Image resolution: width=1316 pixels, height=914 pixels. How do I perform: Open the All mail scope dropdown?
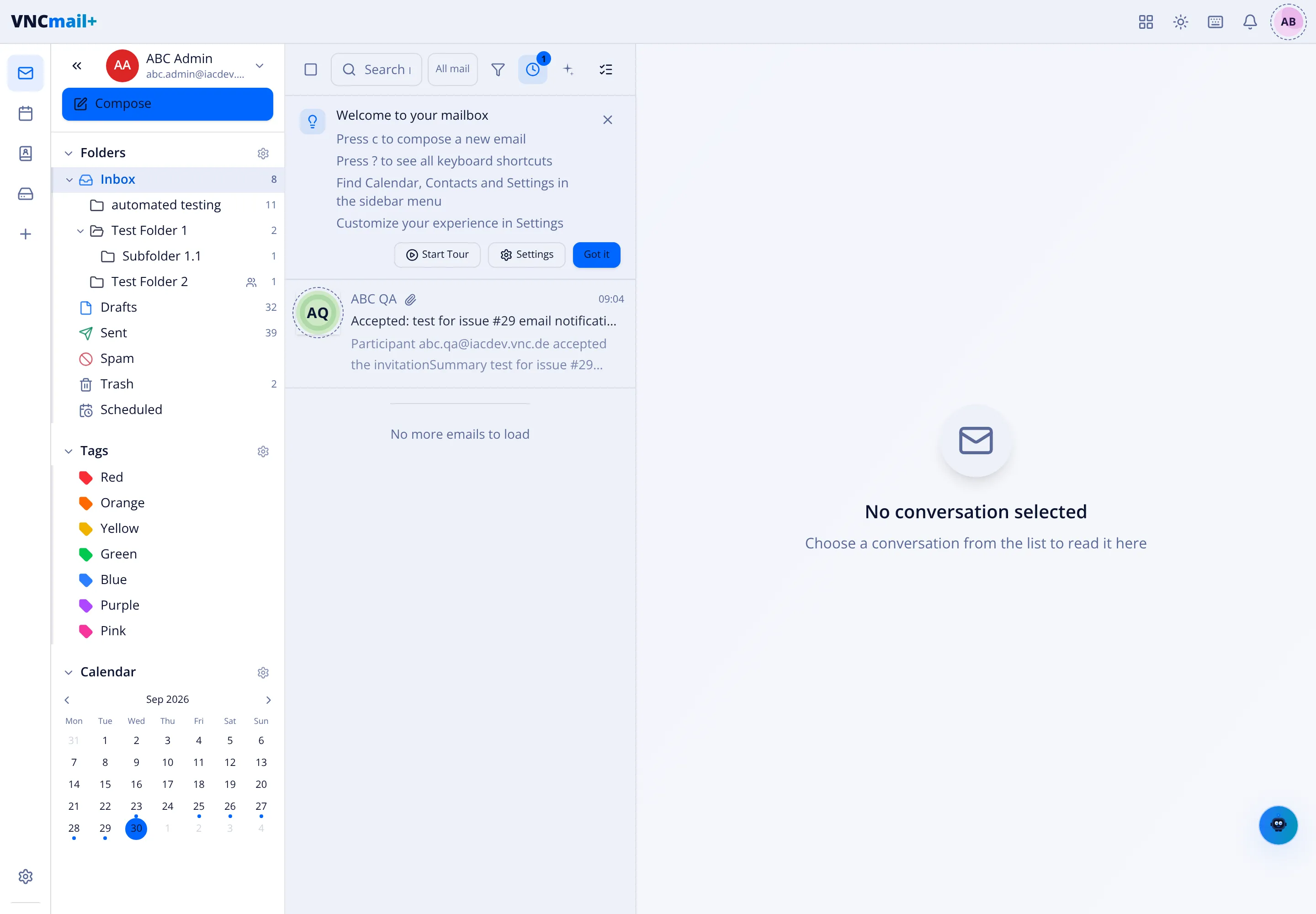452,69
